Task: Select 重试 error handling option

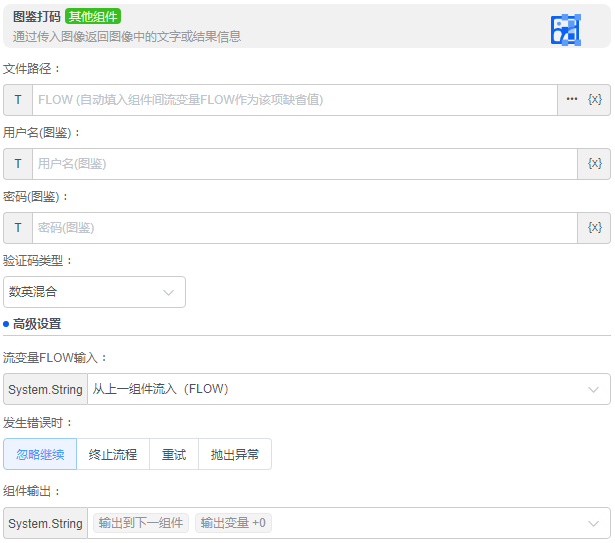Action: pos(174,454)
